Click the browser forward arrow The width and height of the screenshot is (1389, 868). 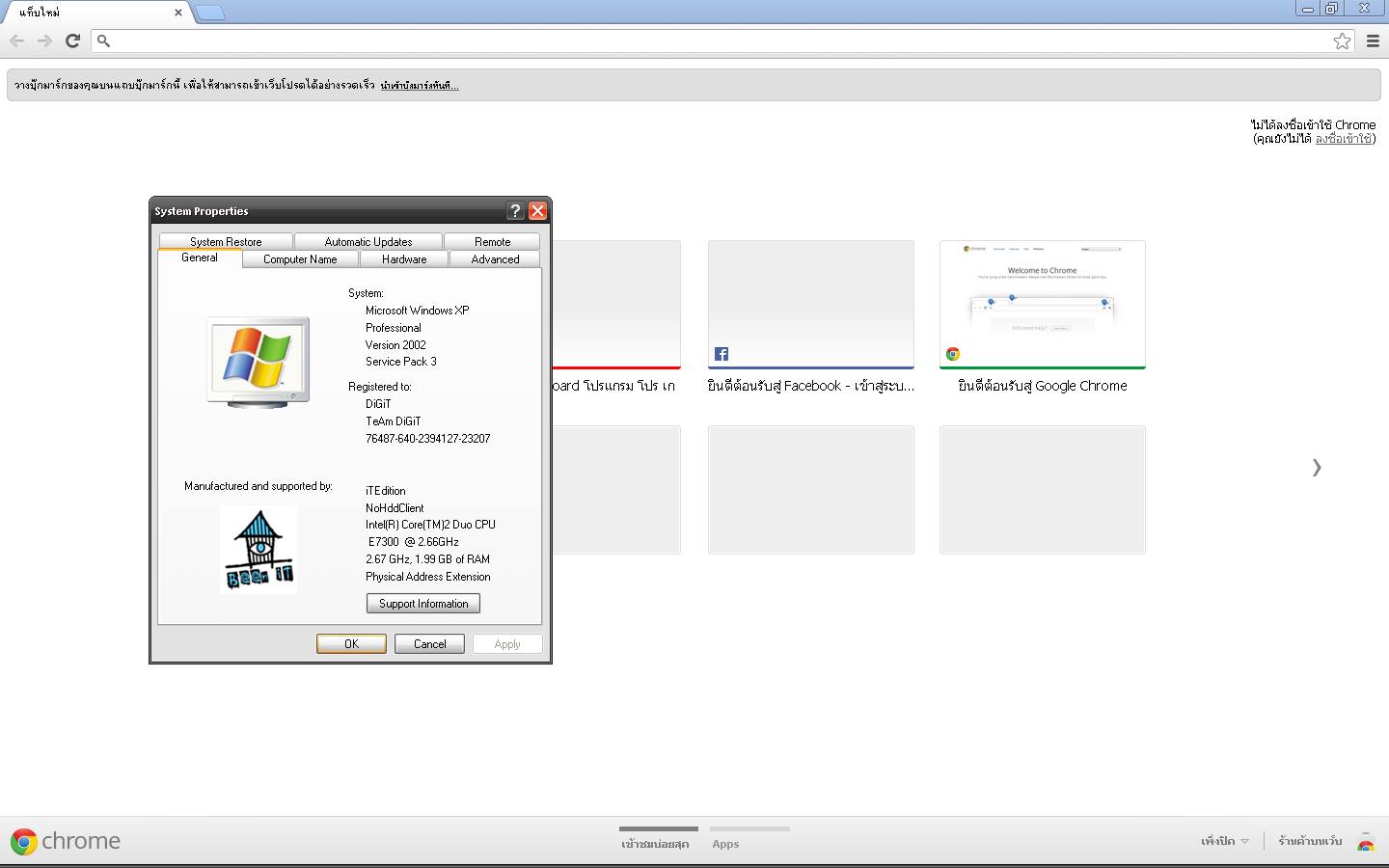[x=44, y=41]
